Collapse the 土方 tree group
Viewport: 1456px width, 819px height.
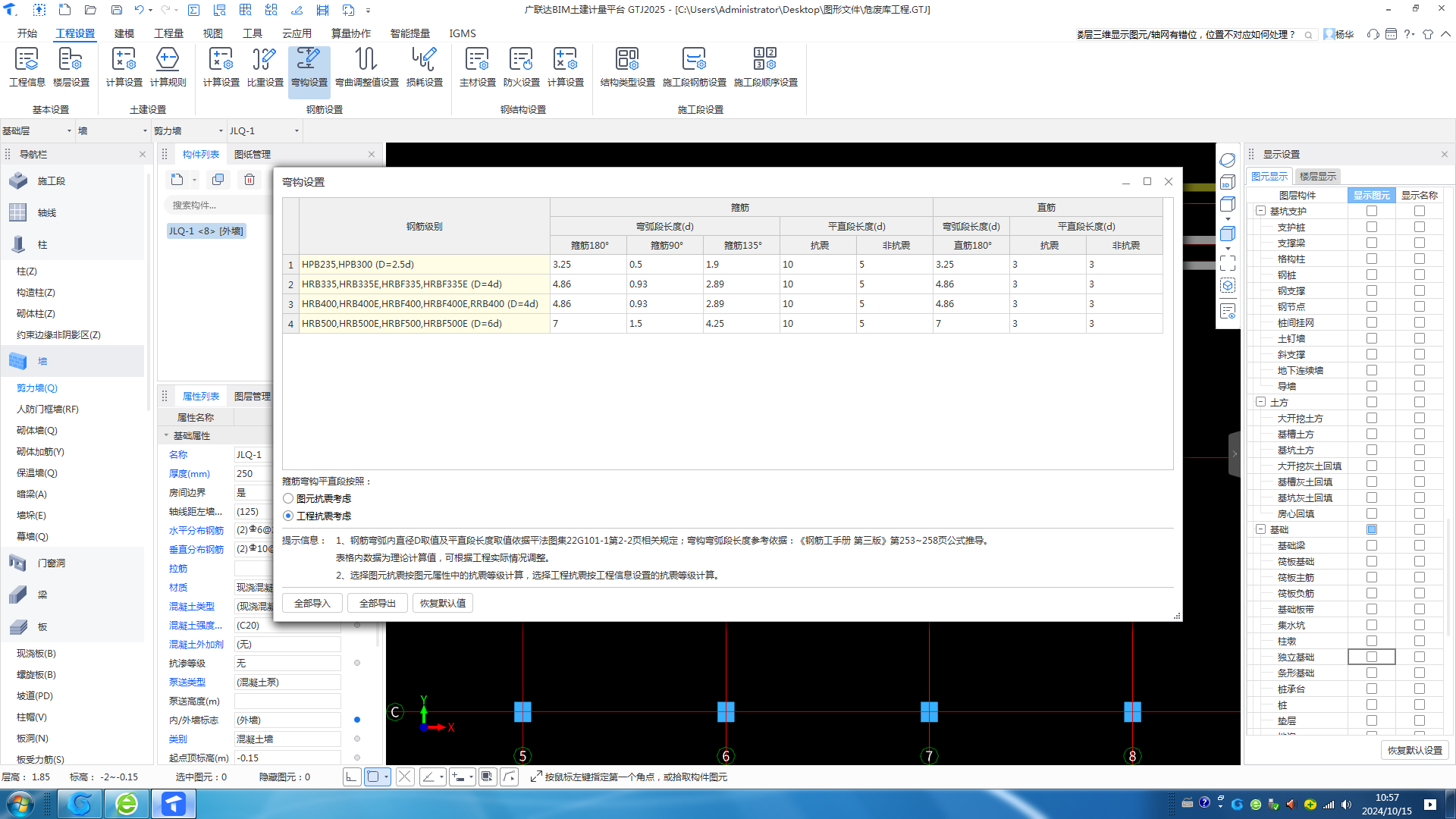(1260, 403)
